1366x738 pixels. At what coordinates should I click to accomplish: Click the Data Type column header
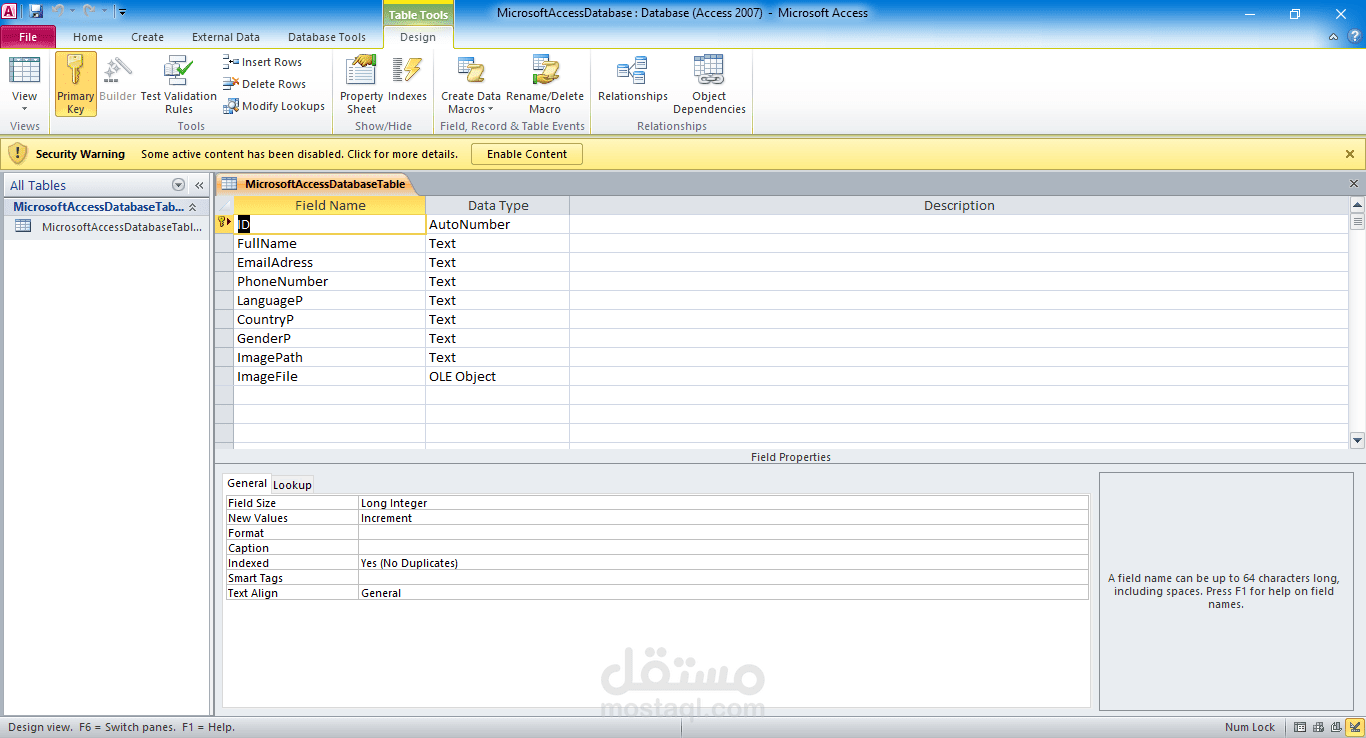point(498,205)
